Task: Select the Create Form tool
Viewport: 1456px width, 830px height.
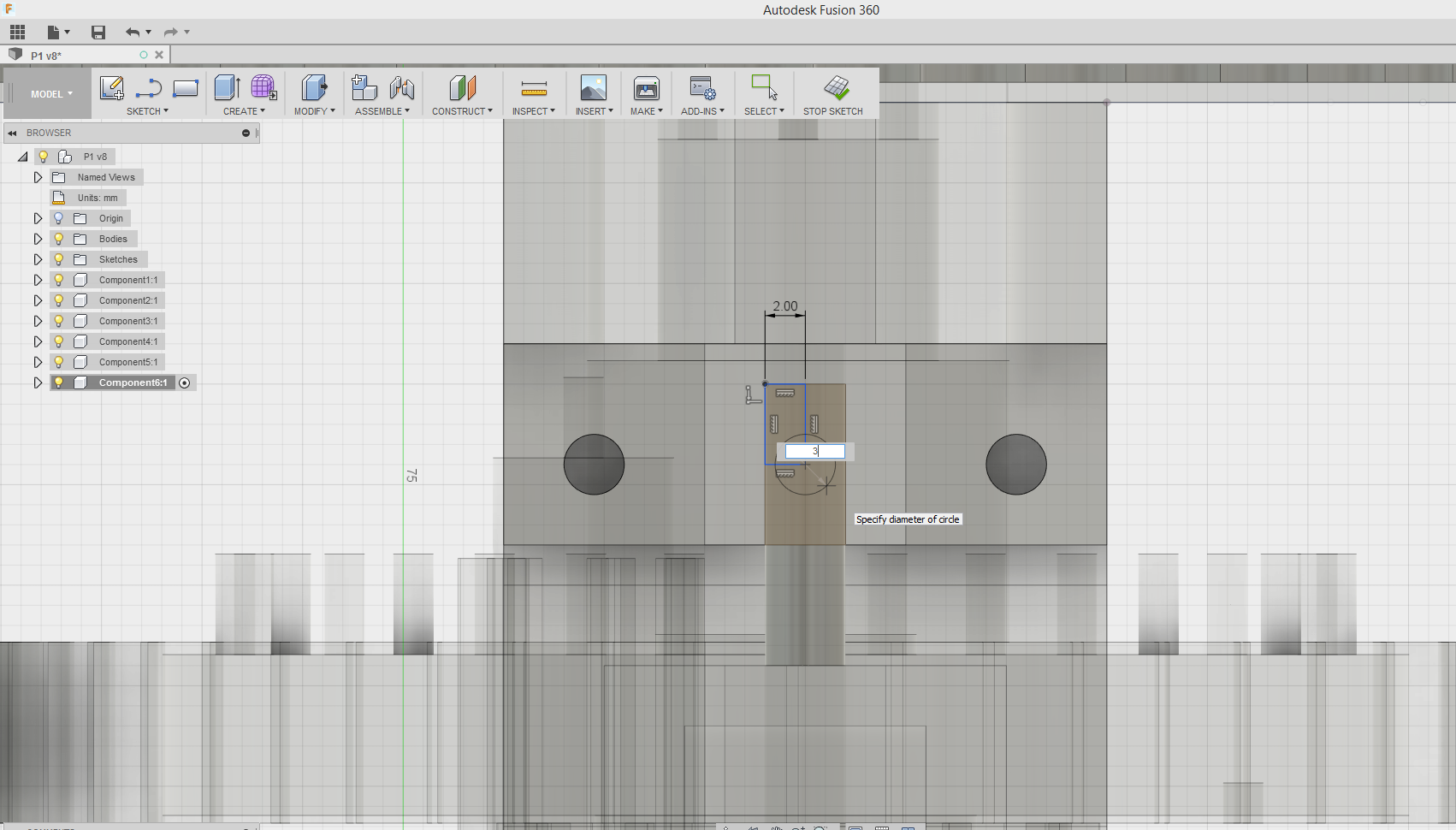Action: tap(263, 87)
